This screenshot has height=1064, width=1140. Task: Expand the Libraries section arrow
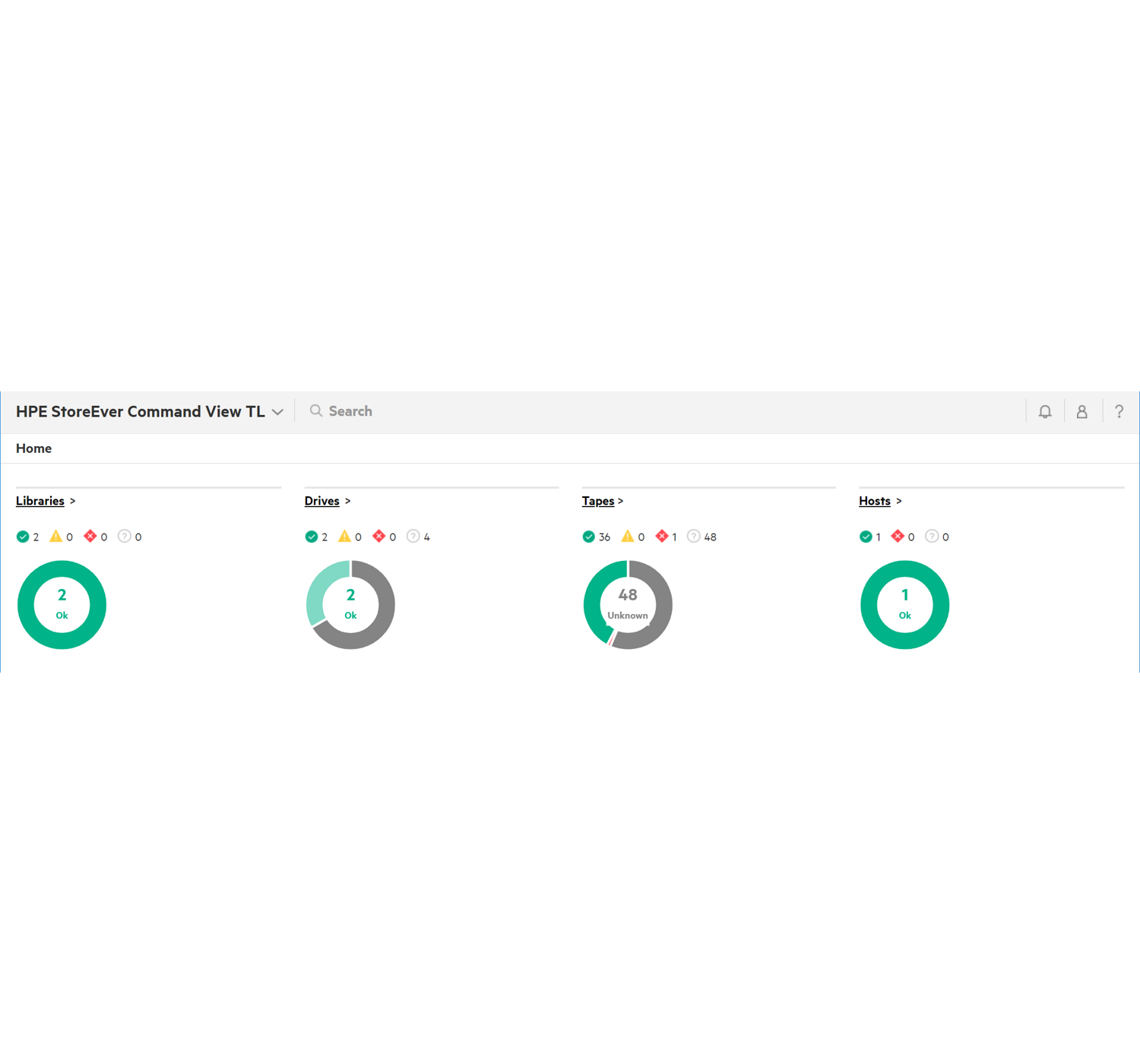tap(73, 501)
